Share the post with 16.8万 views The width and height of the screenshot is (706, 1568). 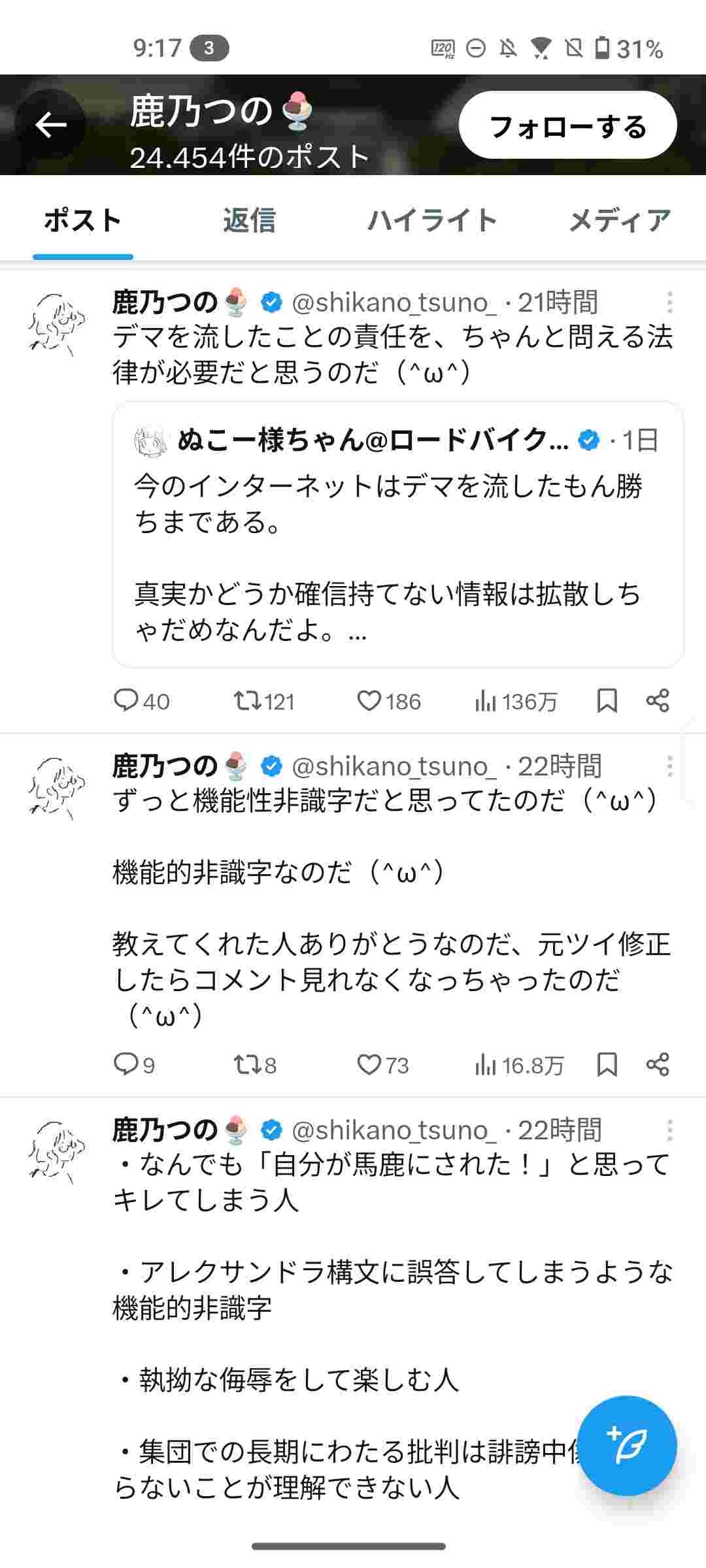658,1066
